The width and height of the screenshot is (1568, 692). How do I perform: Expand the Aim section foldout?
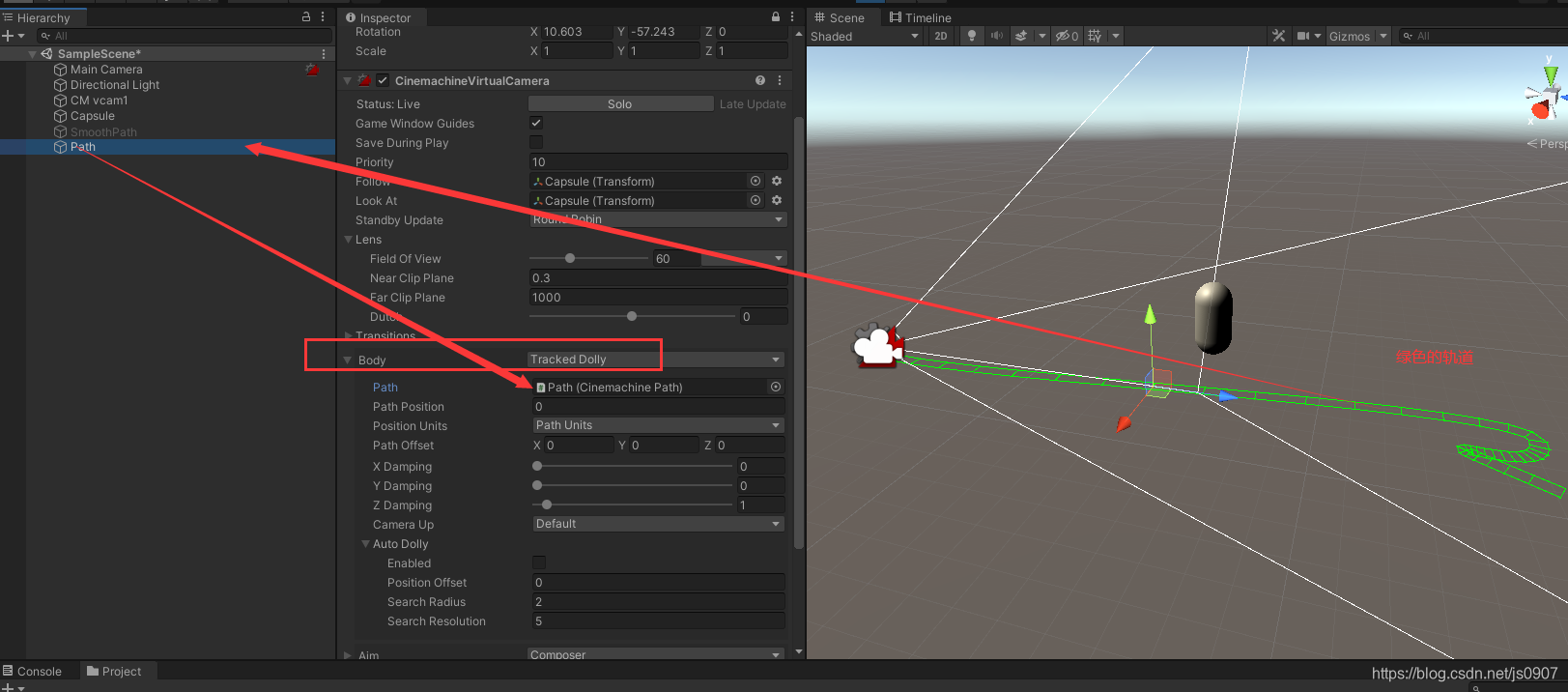point(348,654)
